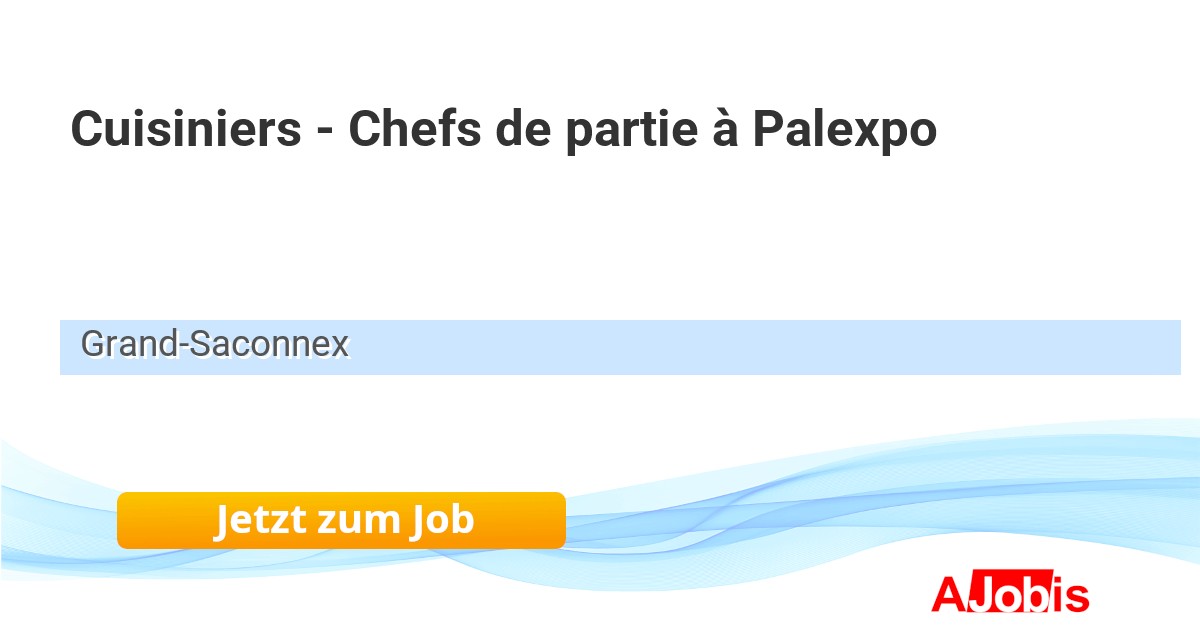Open the AJobis logo
The width and height of the screenshot is (1200, 630).
(1009, 594)
